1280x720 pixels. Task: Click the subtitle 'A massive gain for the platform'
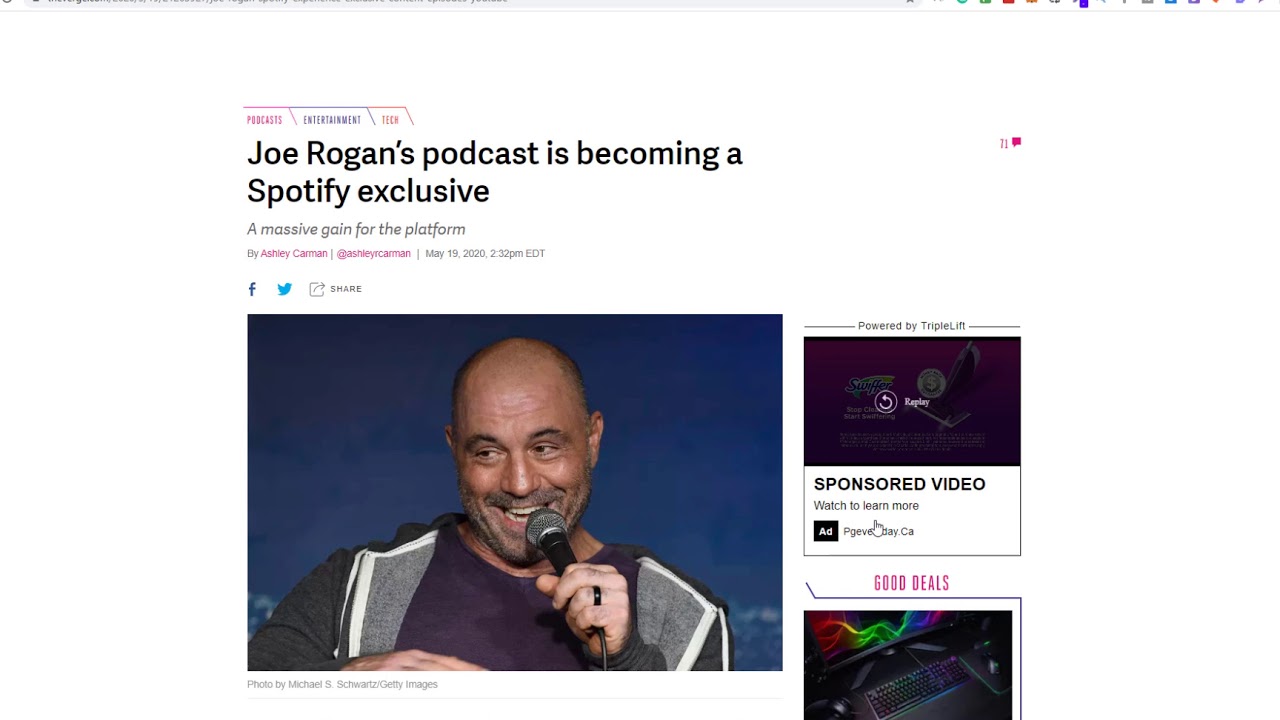pyautogui.click(x=356, y=229)
